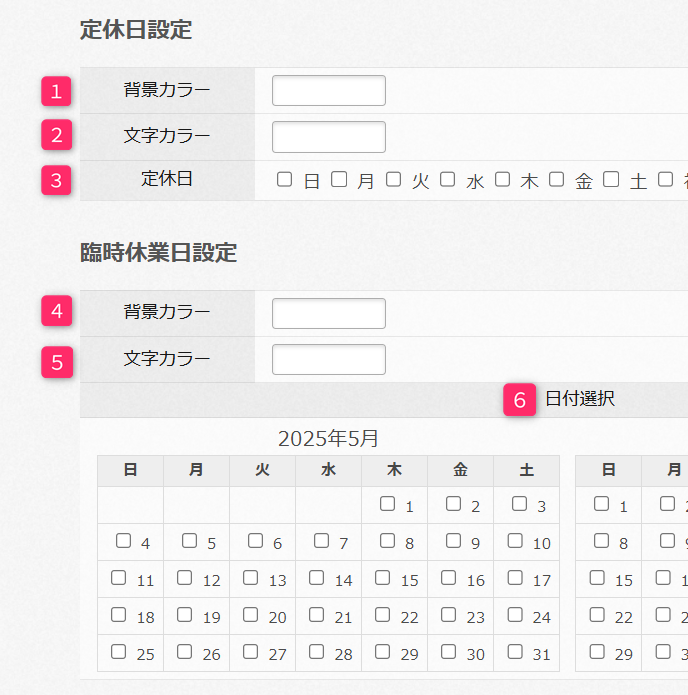
Task: Mark May 20 as a temporary closure day
Action: click(x=251, y=615)
